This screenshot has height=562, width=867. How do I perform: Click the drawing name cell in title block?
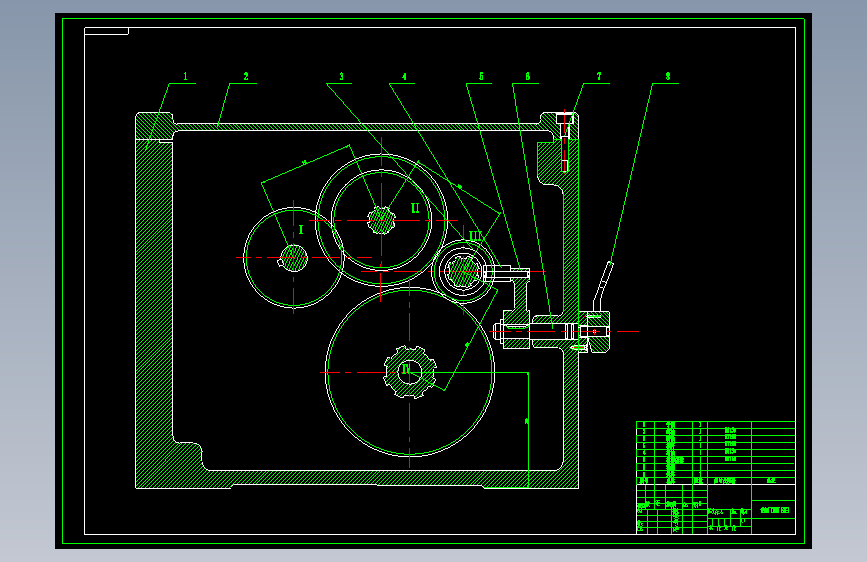(774, 510)
